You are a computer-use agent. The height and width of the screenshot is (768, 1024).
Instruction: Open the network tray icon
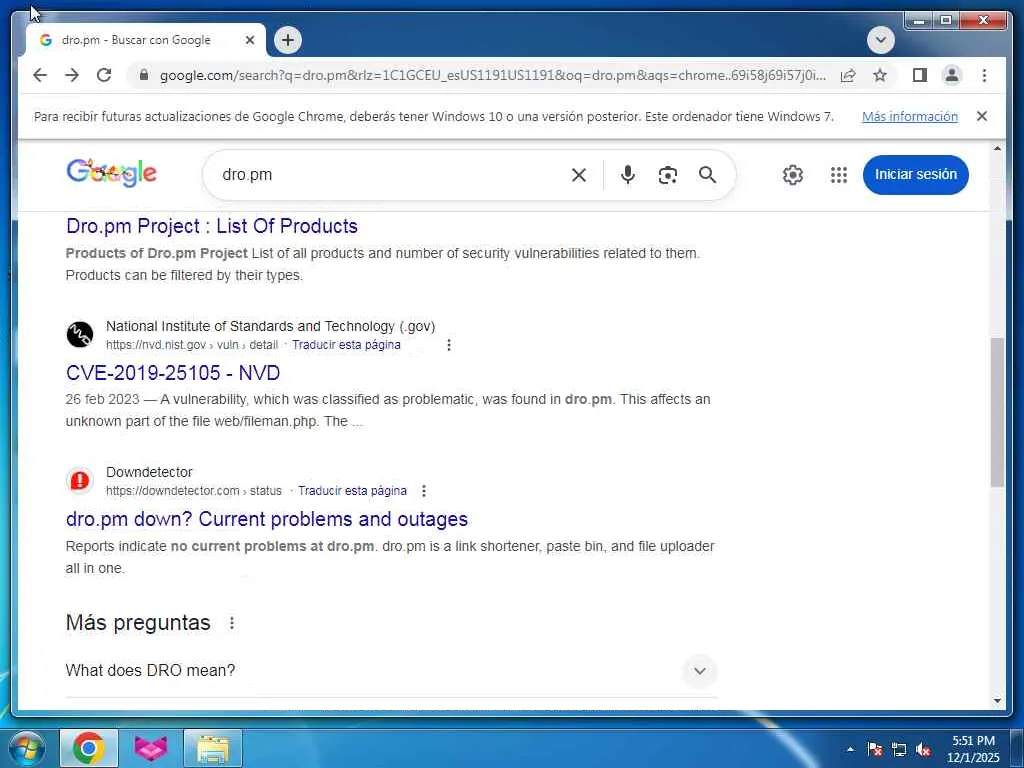pyautogui.click(x=899, y=750)
